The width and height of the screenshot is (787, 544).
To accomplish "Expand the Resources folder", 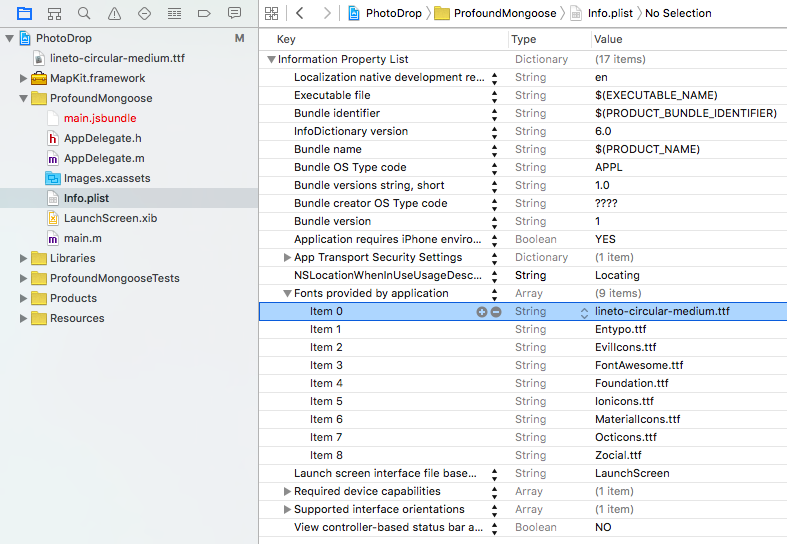I will tap(23, 319).
